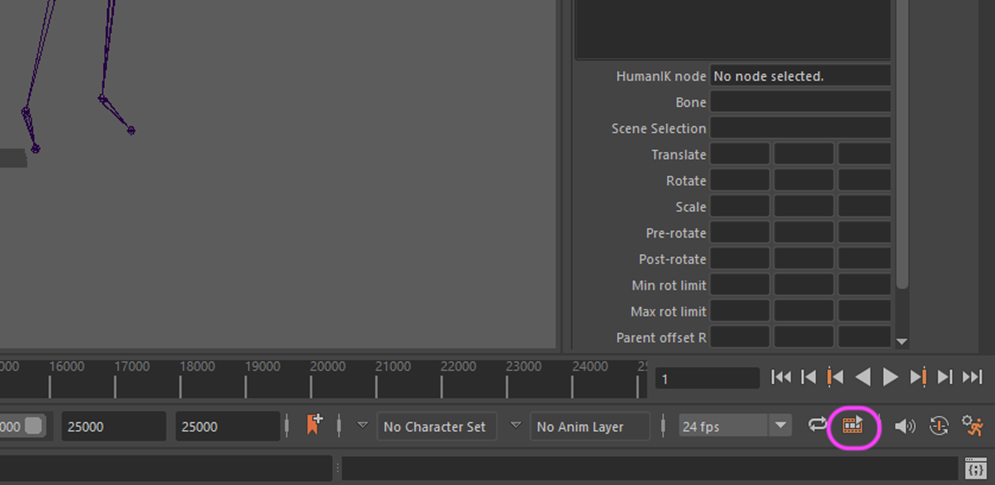The width and height of the screenshot is (995, 485).
Task: Click the auto keyframe toggle icon
Action: tap(938, 426)
